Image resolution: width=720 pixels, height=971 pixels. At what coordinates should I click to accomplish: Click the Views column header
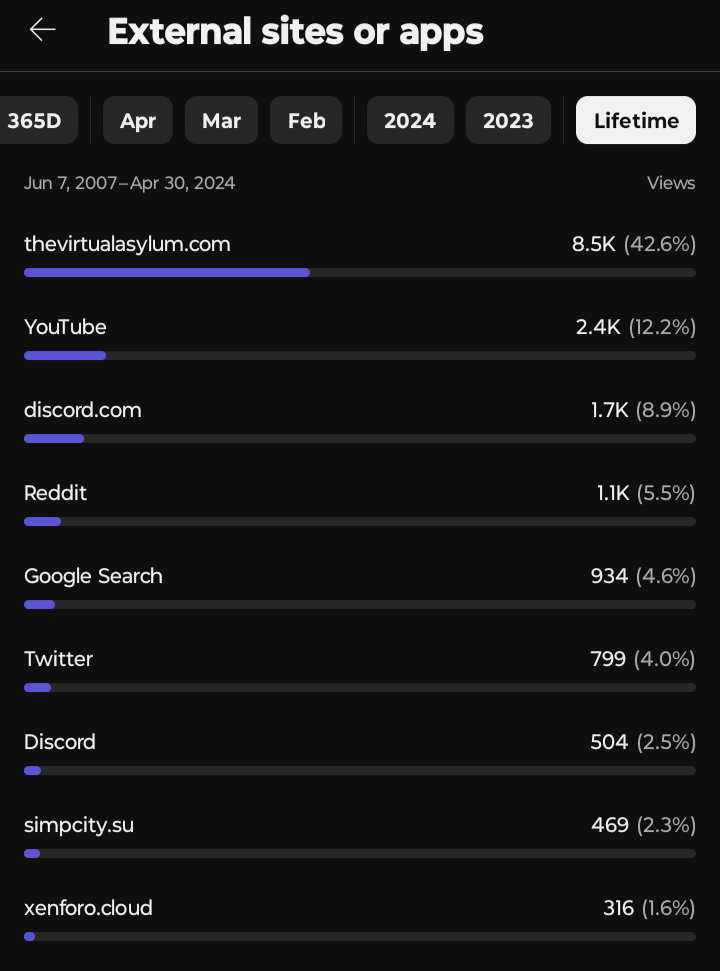point(671,183)
